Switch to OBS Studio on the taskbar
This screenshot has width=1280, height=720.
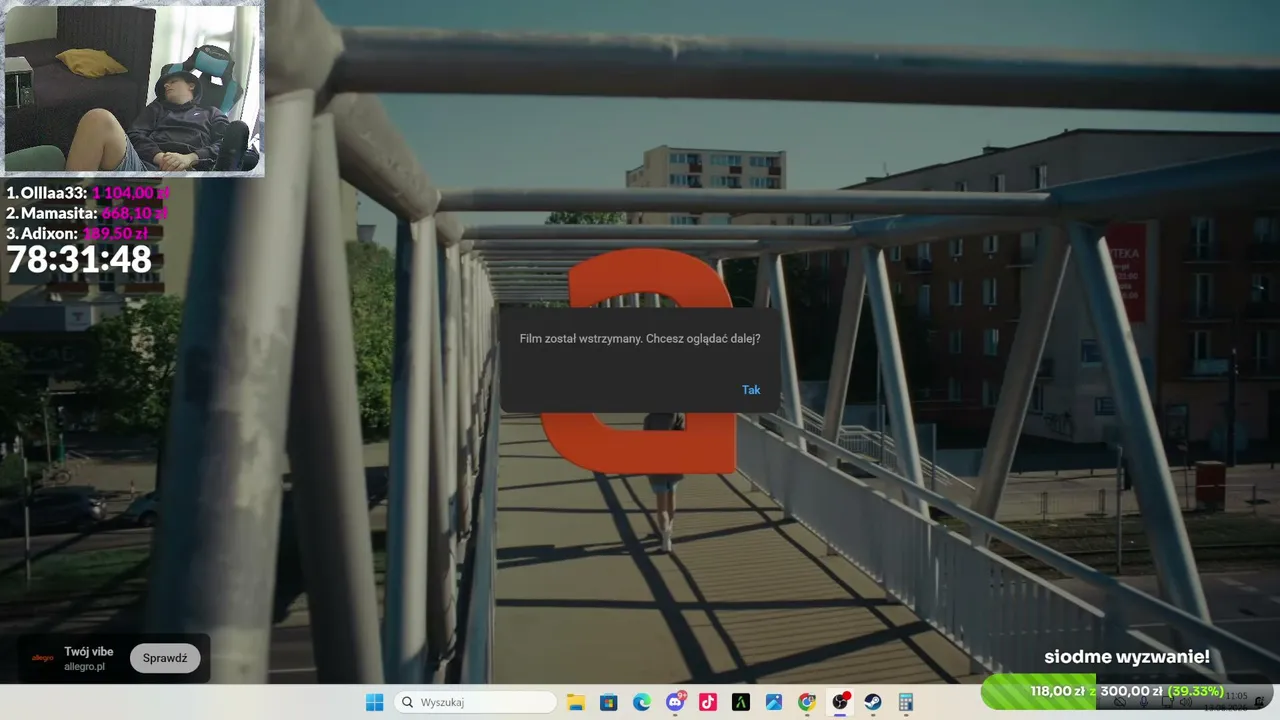point(840,702)
